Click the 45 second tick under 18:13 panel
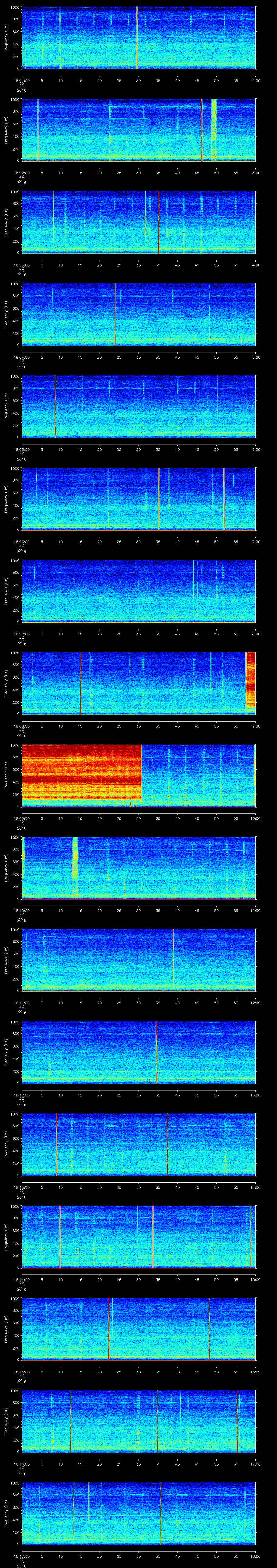Viewport: 277px width, 1568px height. pyautogui.click(x=197, y=1187)
